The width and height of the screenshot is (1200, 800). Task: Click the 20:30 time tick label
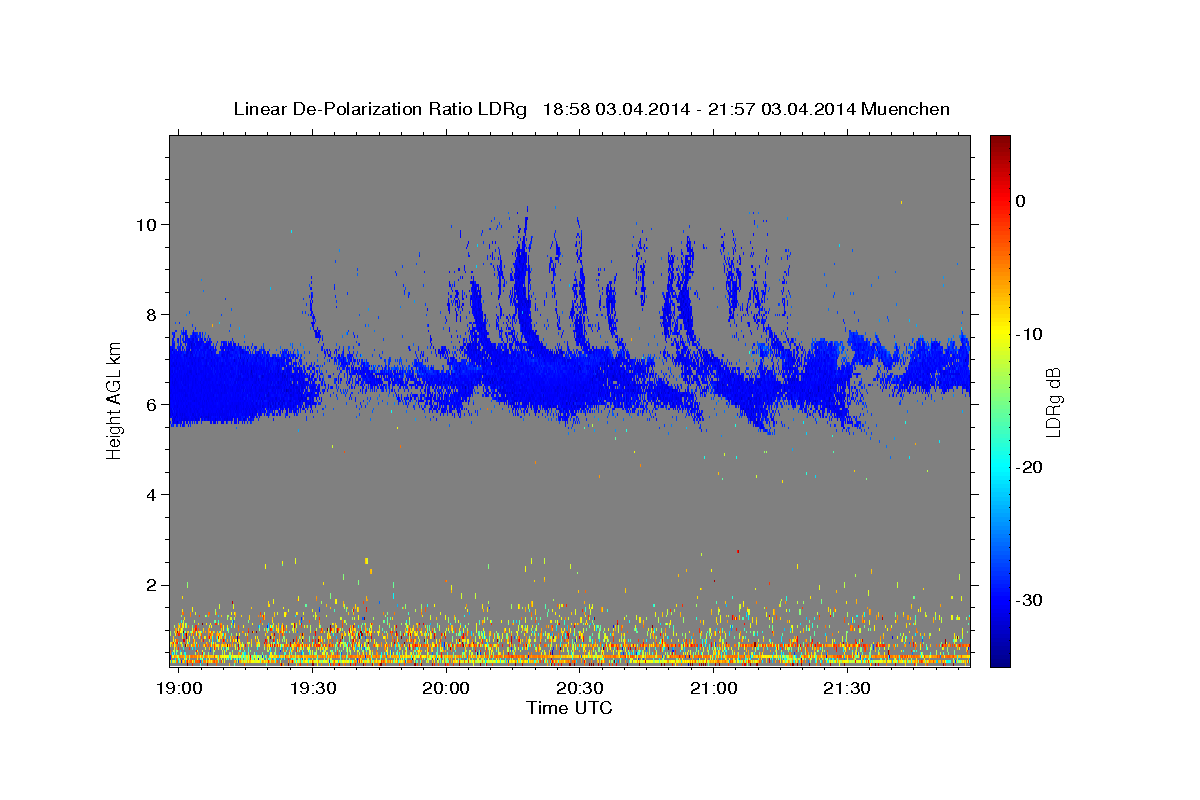[x=580, y=689]
